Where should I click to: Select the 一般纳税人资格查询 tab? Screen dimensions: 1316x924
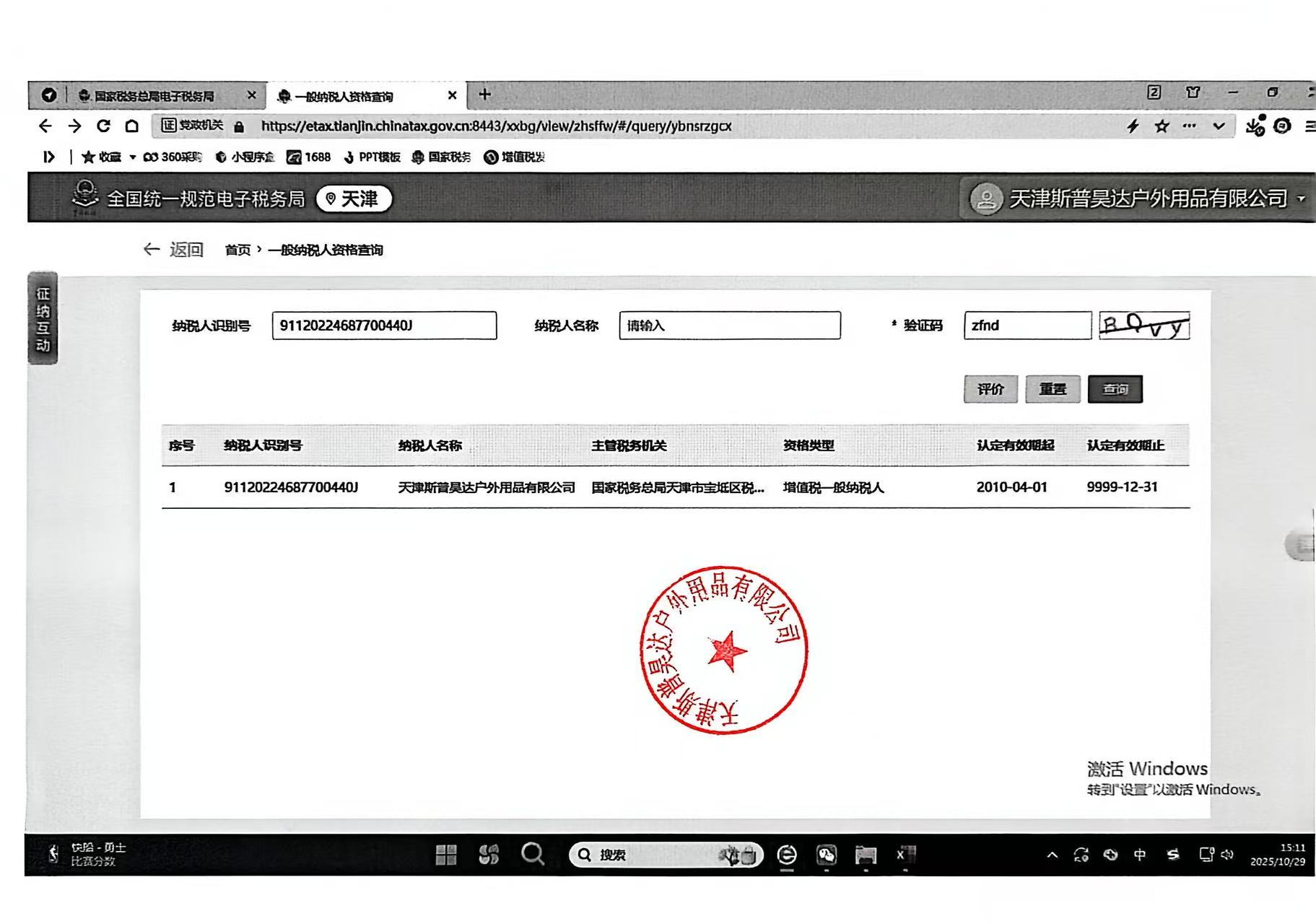click(344, 96)
